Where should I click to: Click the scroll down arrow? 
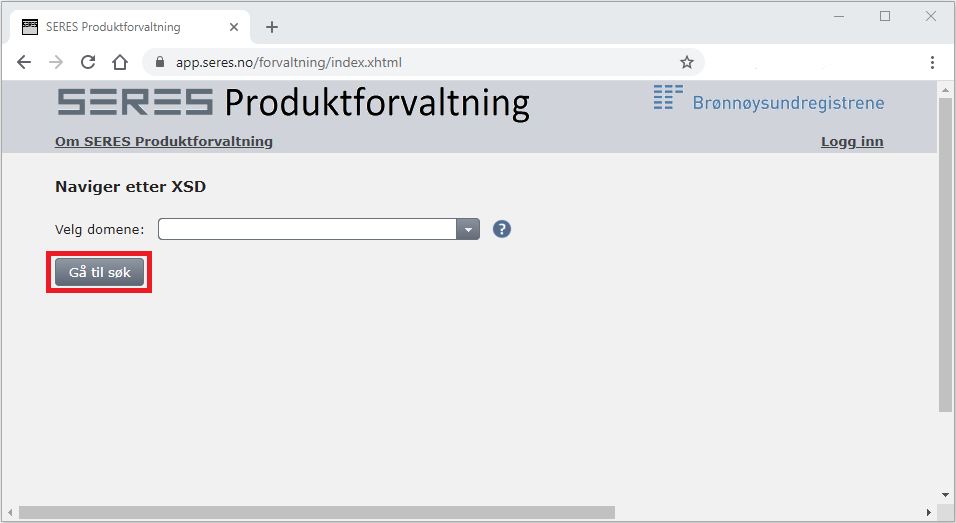(946, 495)
